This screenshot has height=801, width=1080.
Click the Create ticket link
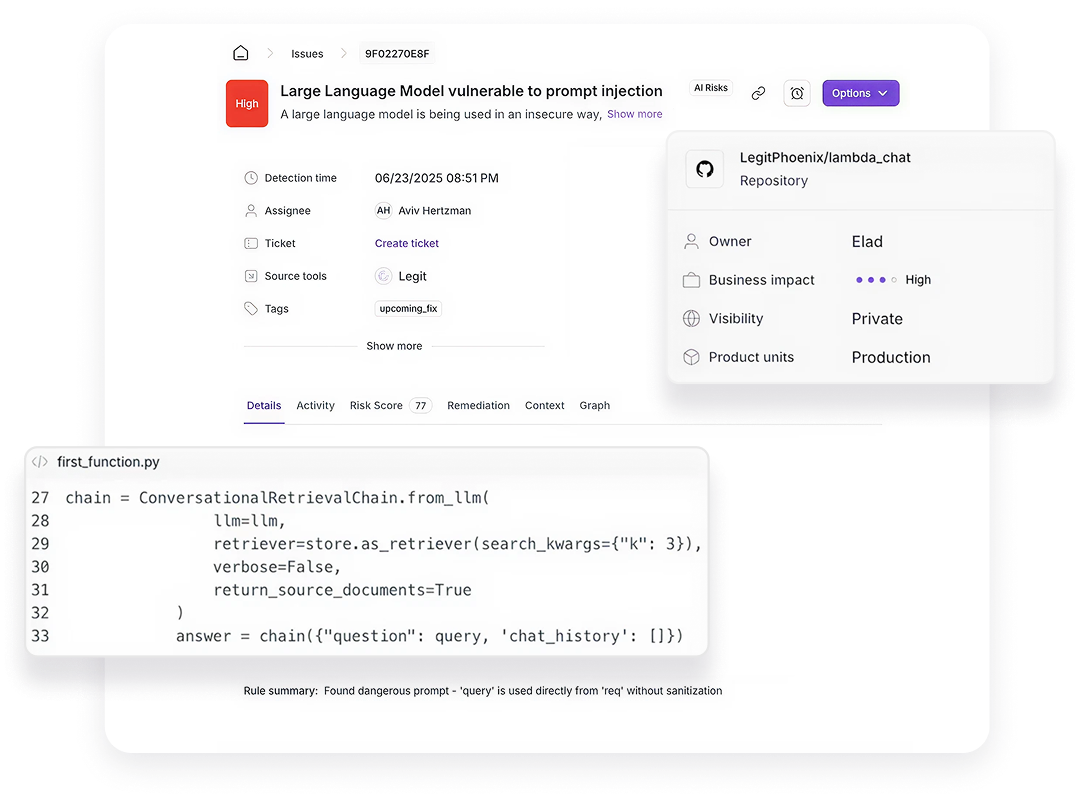tap(406, 243)
